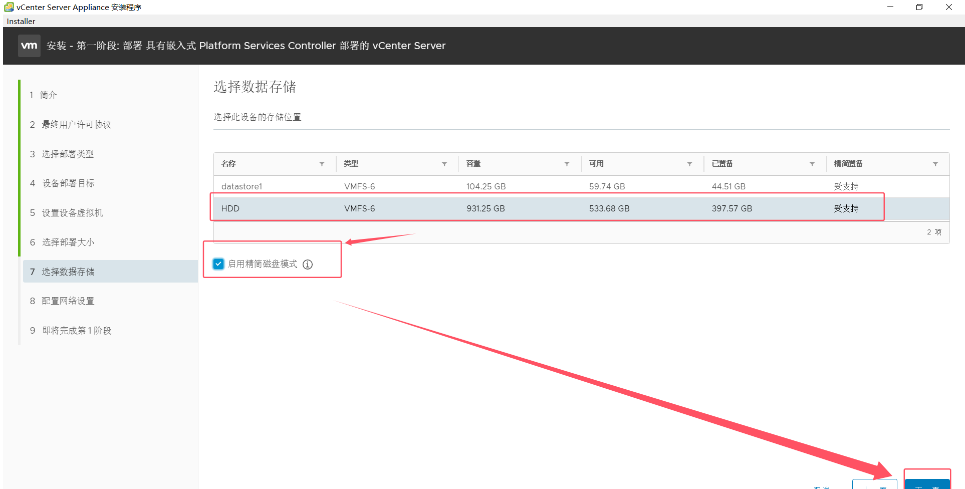Click VMFS-6 in the HDD row

pyautogui.click(x=359, y=209)
